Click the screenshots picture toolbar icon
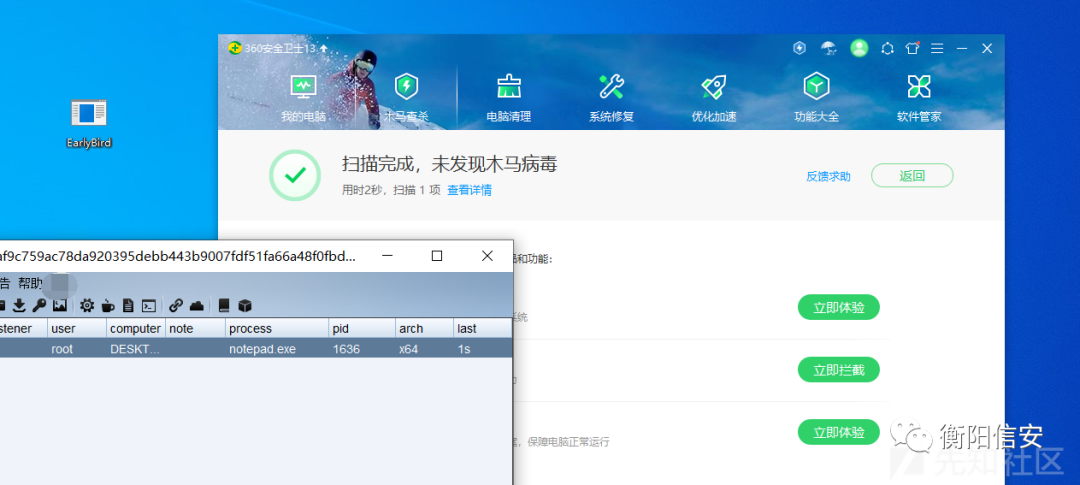This screenshot has height=485, width=1080. (x=60, y=305)
